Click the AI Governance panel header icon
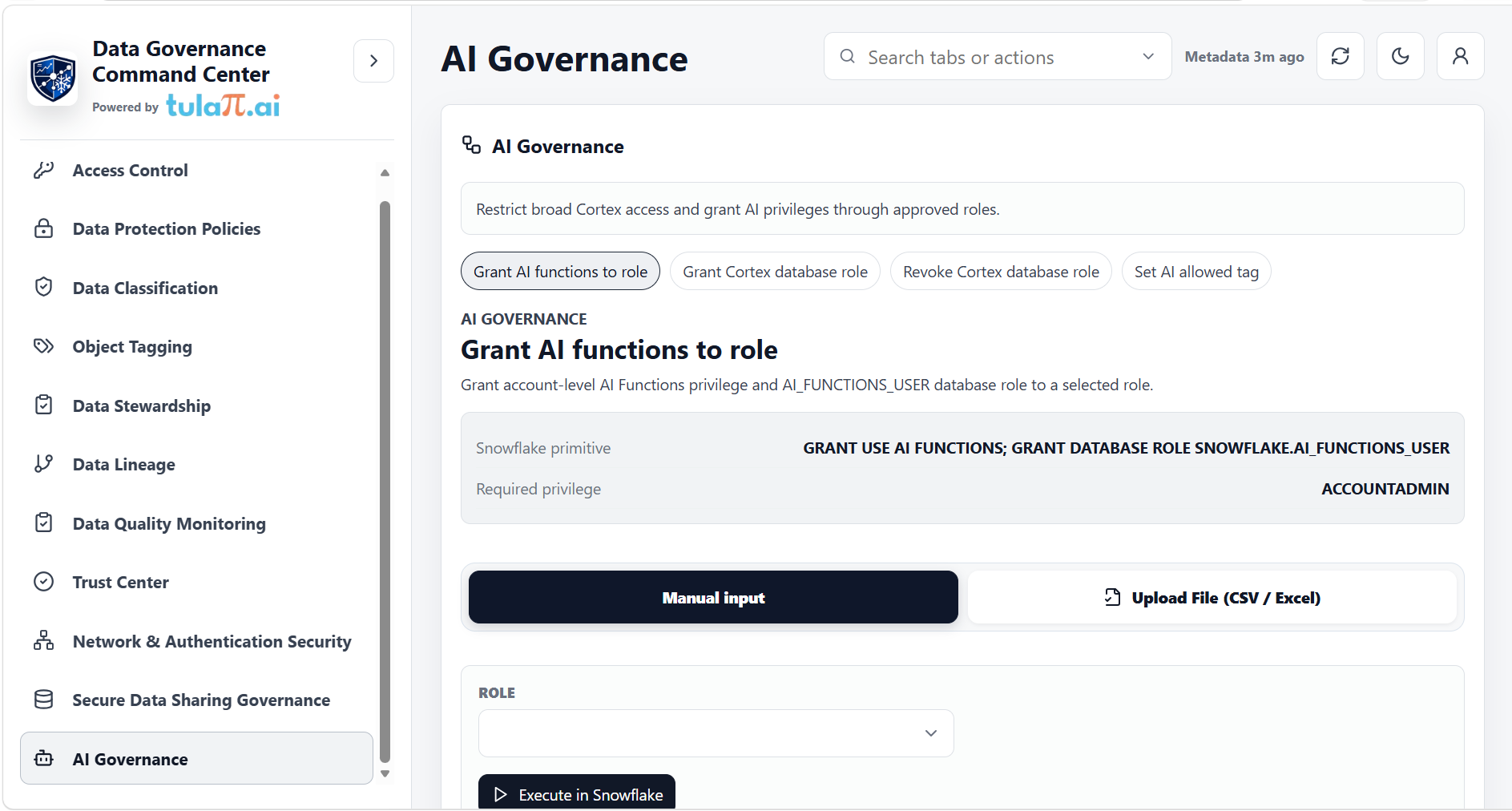This screenshot has height=811, width=1512. [x=471, y=145]
